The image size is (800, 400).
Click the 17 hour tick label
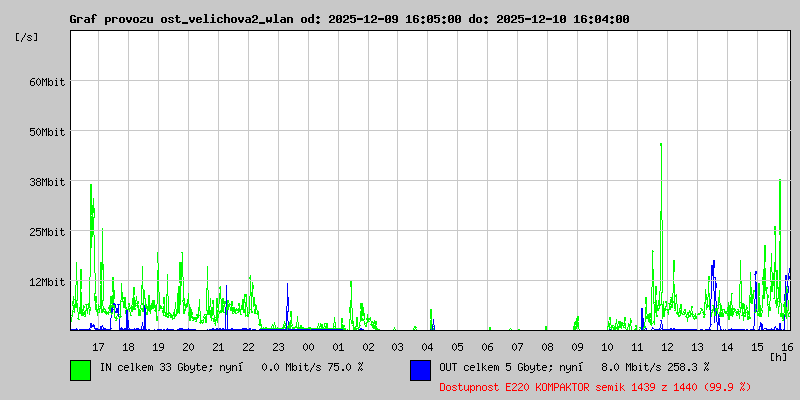coord(98,347)
